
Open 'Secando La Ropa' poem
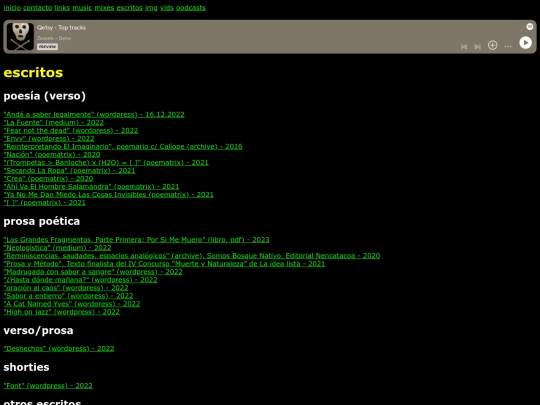coord(69,170)
